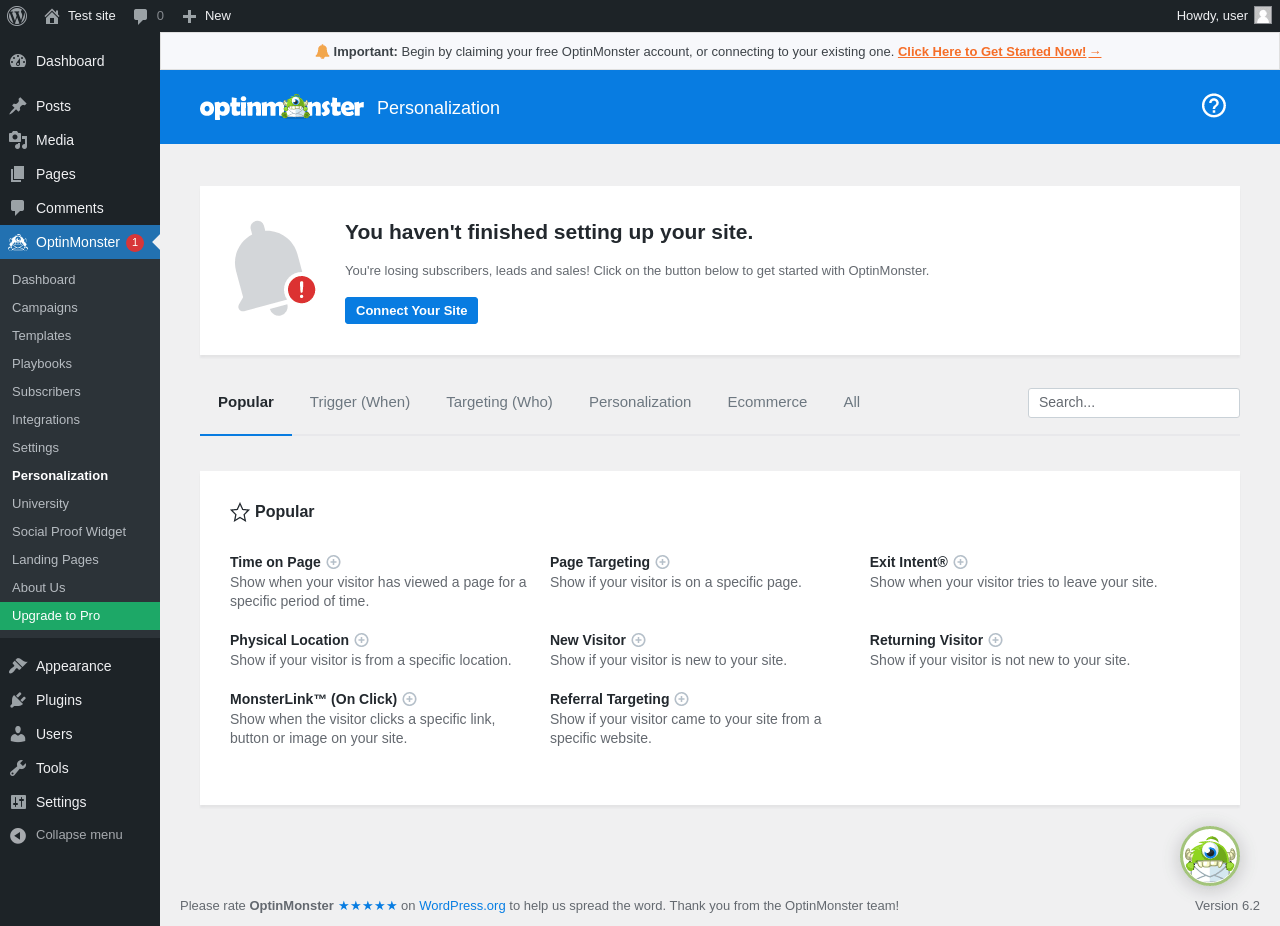Open the Ecommerce tab
Viewport: 1280px width, 926px height.
click(767, 402)
